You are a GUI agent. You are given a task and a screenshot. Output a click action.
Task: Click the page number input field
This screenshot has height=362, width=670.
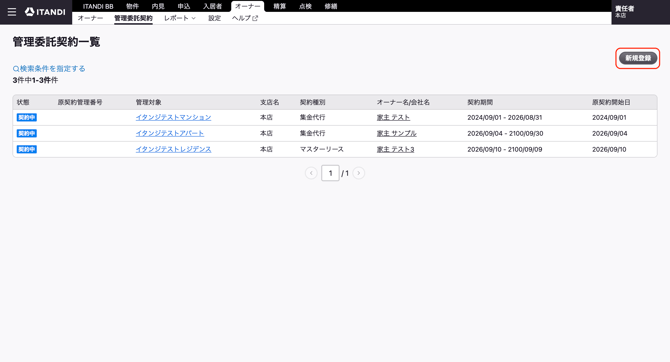[330, 173]
